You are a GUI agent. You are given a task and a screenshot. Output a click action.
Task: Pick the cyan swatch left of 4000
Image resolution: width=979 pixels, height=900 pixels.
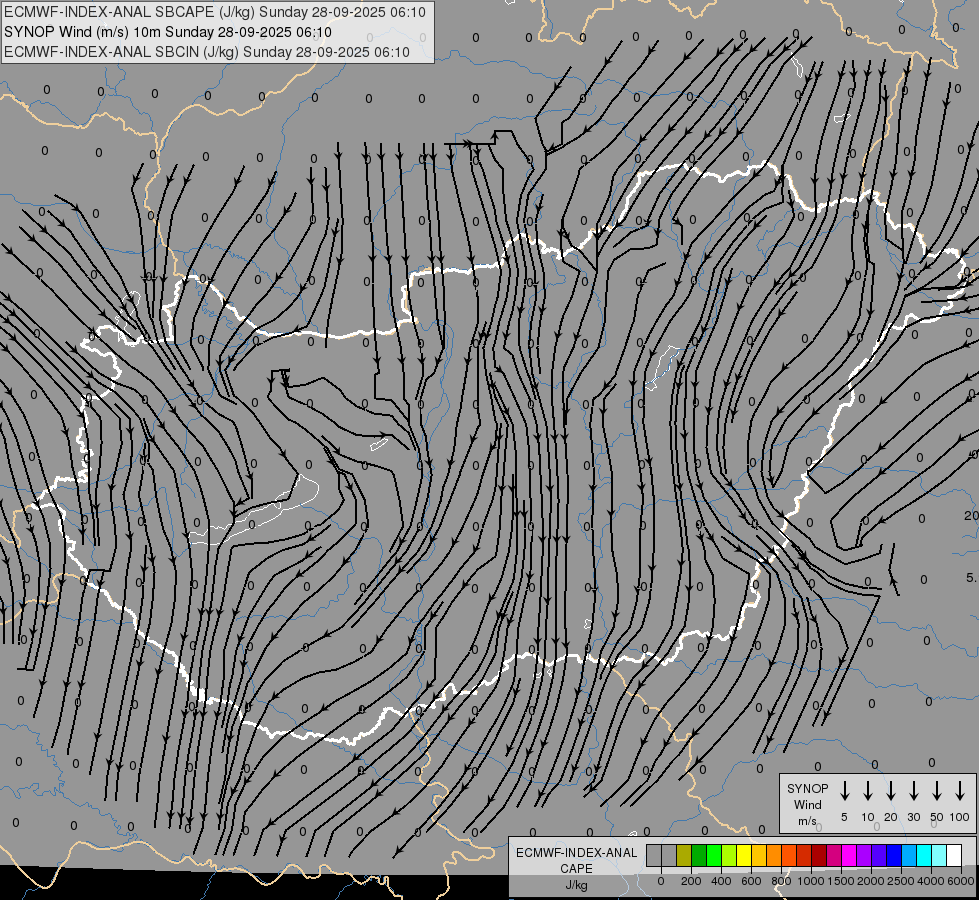(925, 856)
